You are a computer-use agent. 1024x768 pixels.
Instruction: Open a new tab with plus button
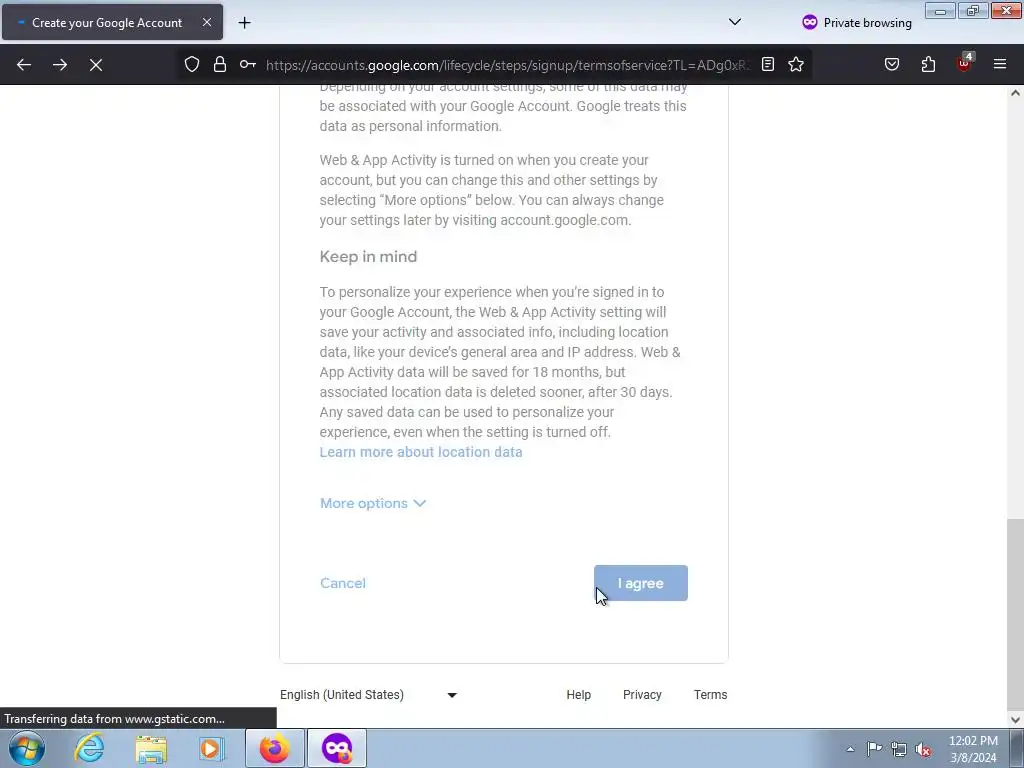pyautogui.click(x=244, y=23)
